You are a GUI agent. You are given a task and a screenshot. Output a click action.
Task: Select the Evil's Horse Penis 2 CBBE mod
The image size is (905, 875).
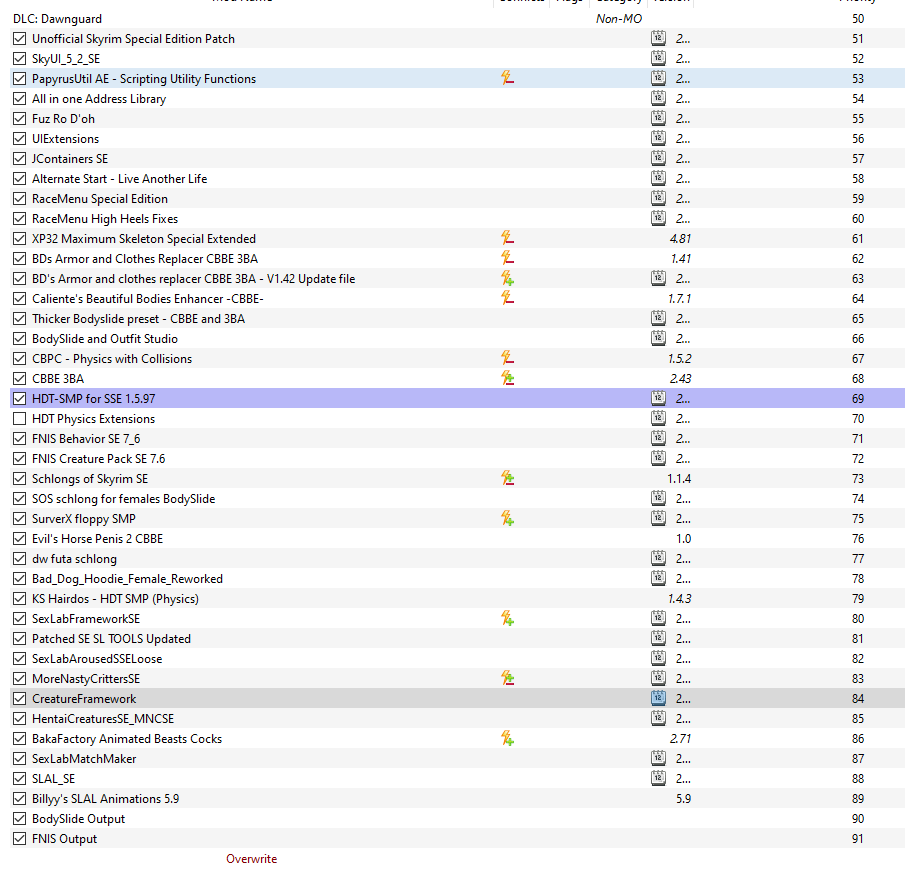(x=98, y=539)
